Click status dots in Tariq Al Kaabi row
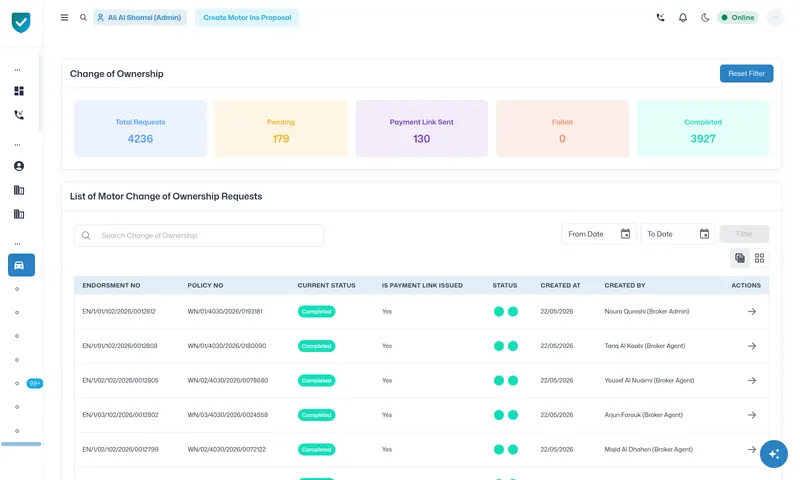This screenshot has height=480, width=800. (506, 346)
